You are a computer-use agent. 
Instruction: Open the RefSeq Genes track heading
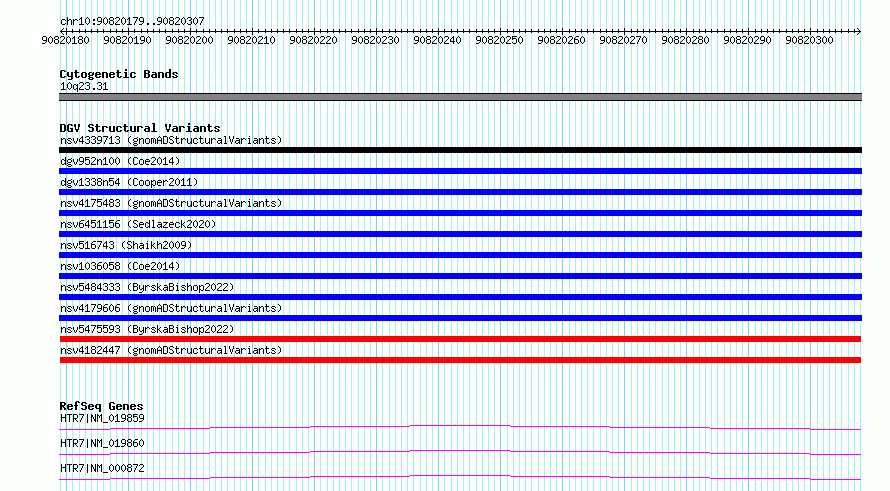tap(101, 406)
